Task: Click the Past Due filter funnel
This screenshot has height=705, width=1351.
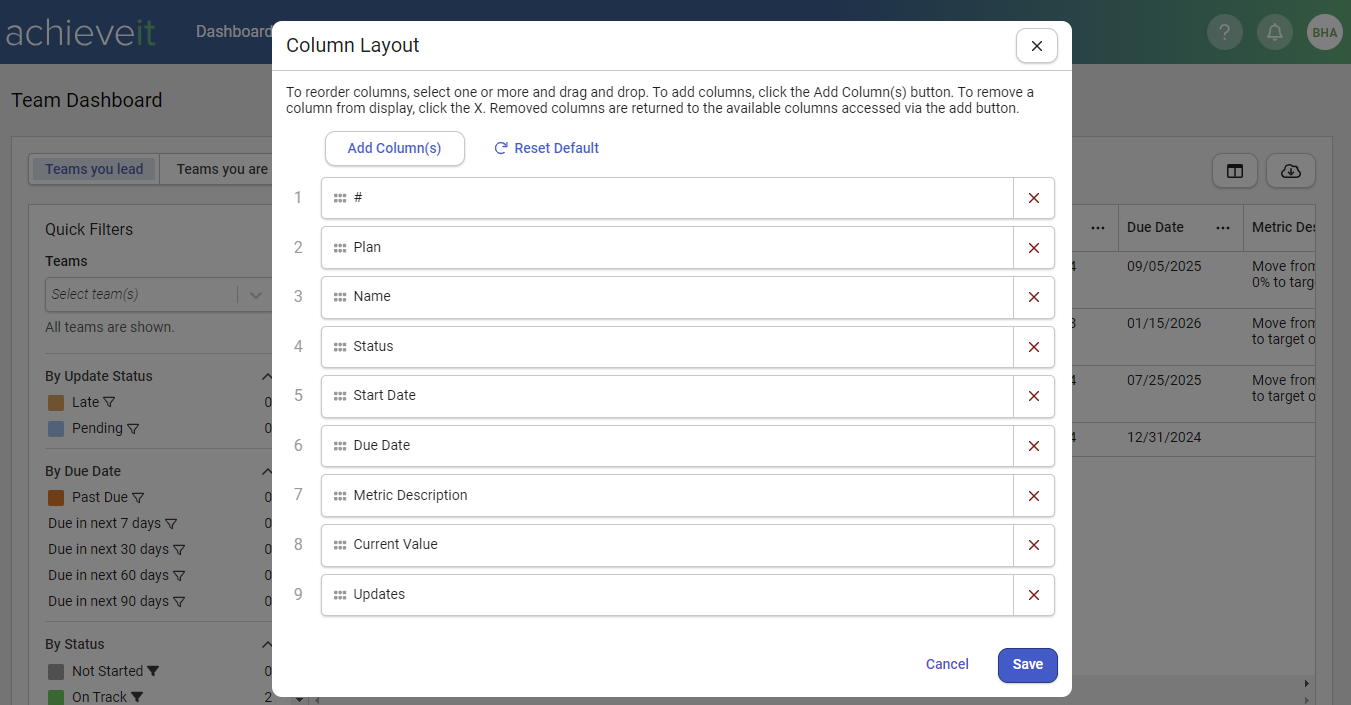Action: click(139, 498)
